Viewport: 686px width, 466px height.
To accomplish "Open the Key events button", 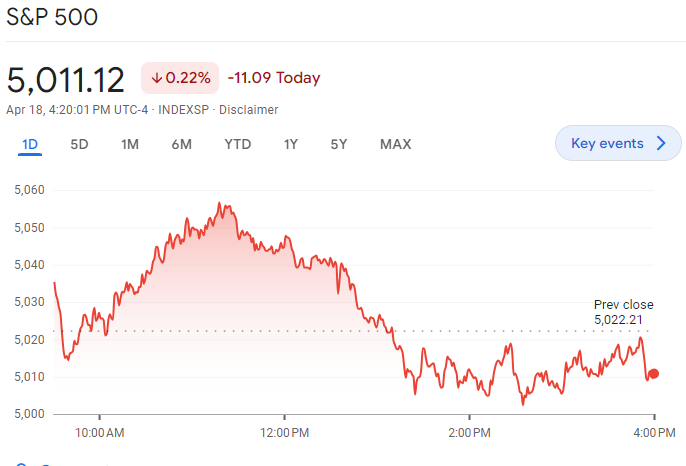I will (x=618, y=143).
